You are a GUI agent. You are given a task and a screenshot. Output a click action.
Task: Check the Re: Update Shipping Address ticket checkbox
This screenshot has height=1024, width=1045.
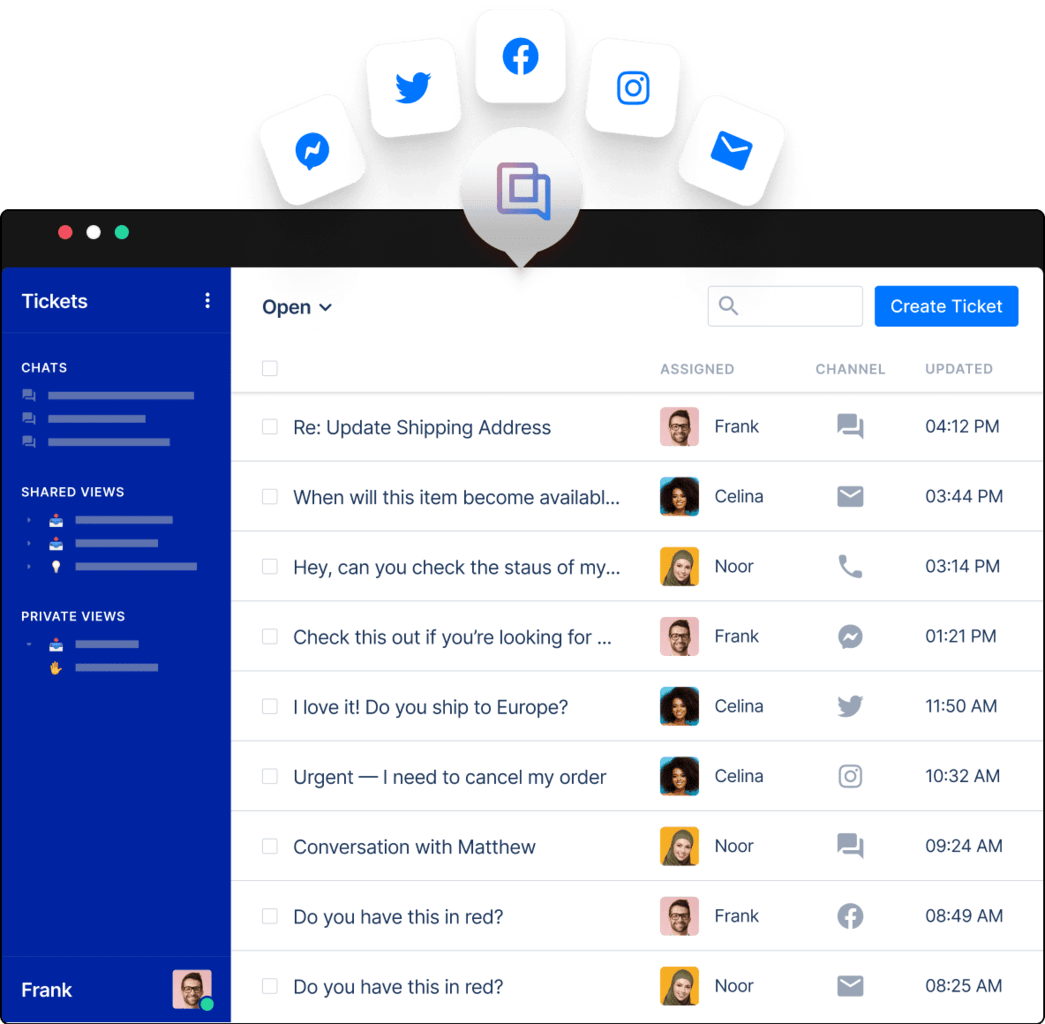[269, 427]
